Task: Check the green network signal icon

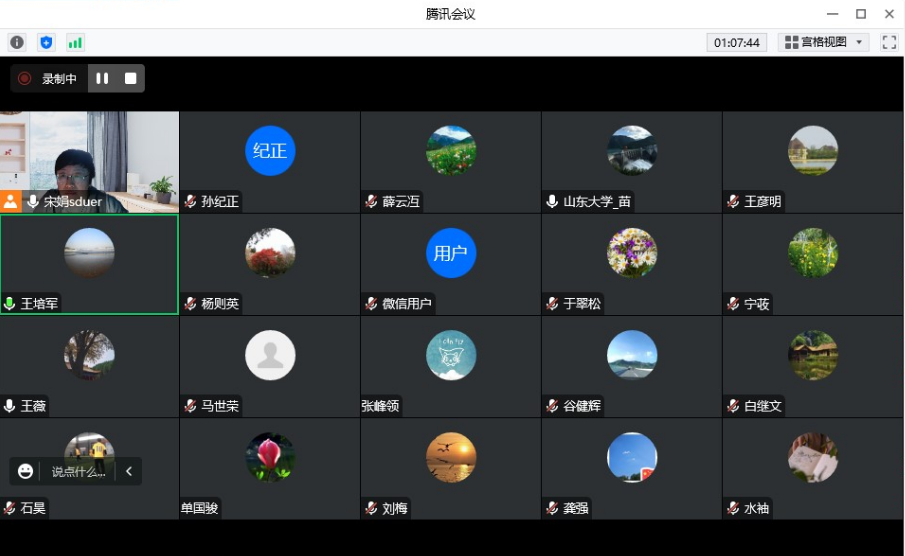Action: coord(75,42)
